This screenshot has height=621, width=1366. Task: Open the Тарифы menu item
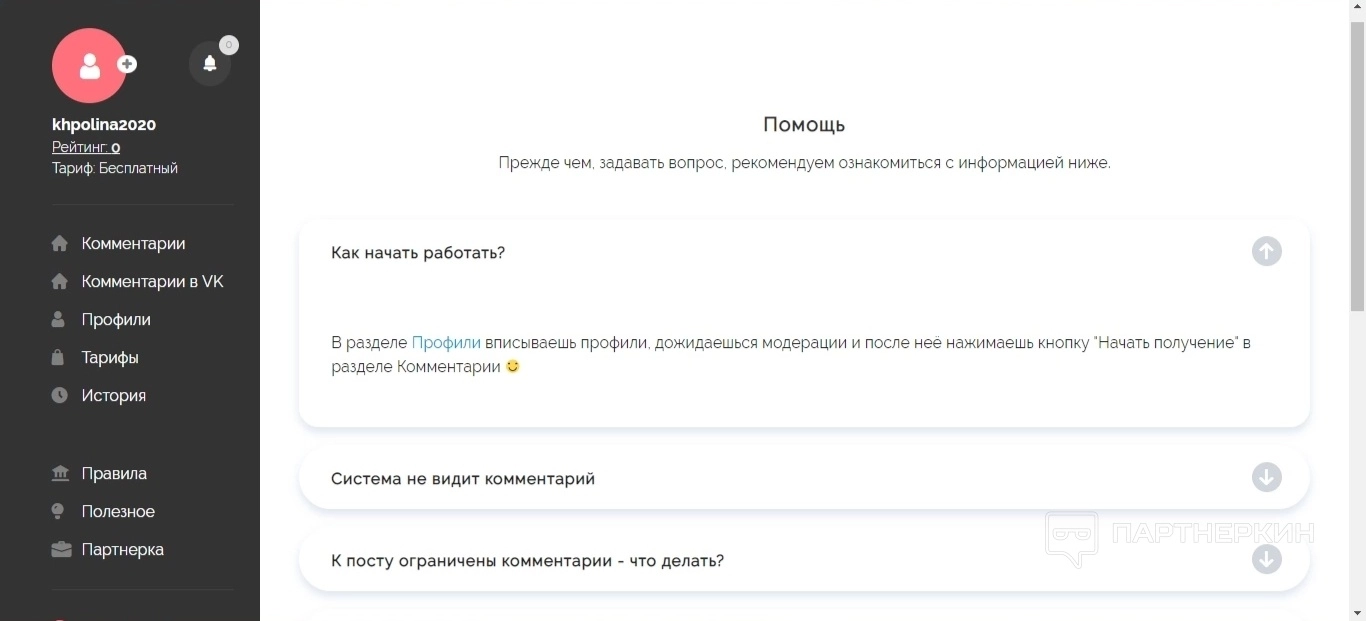click(x=110, y=358)
